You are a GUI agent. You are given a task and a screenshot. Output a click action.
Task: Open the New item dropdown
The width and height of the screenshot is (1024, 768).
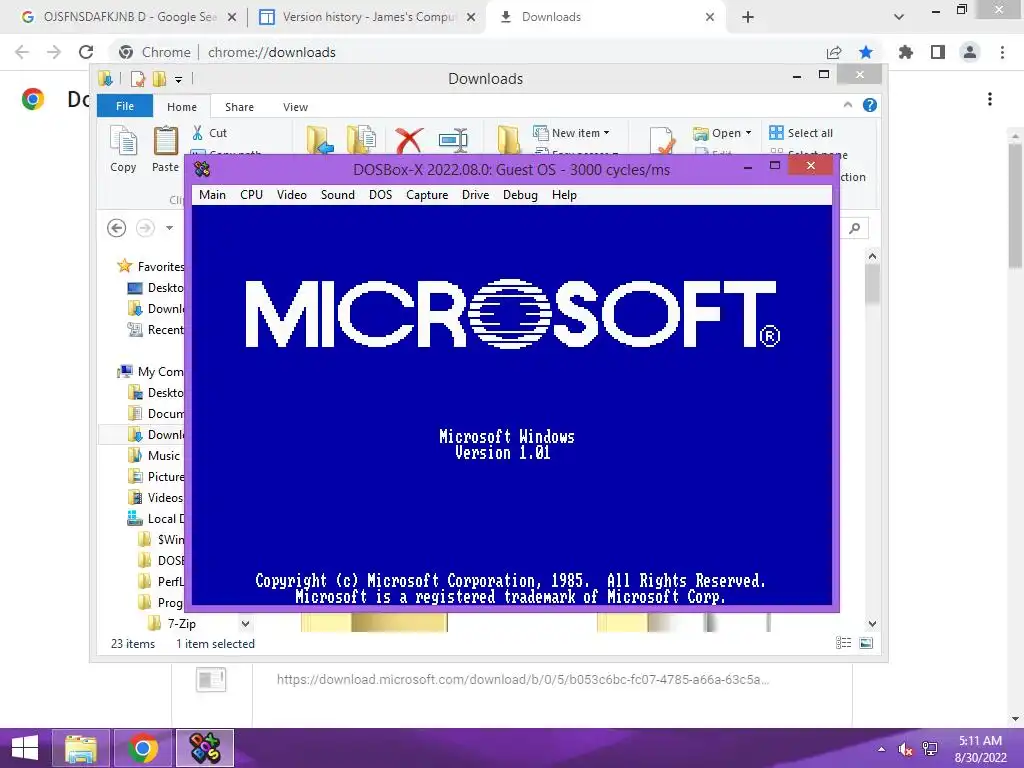[x=571, y=133]
